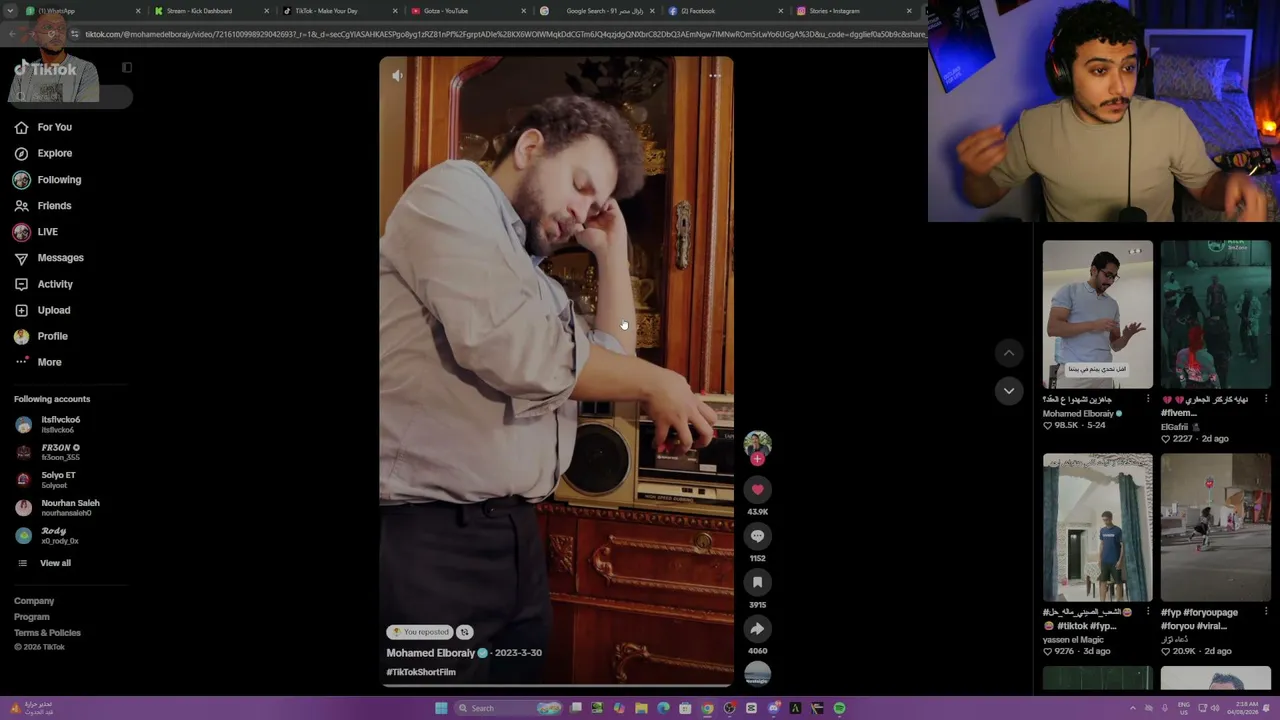Follow the creator with the plus badge

click(757, 459)
